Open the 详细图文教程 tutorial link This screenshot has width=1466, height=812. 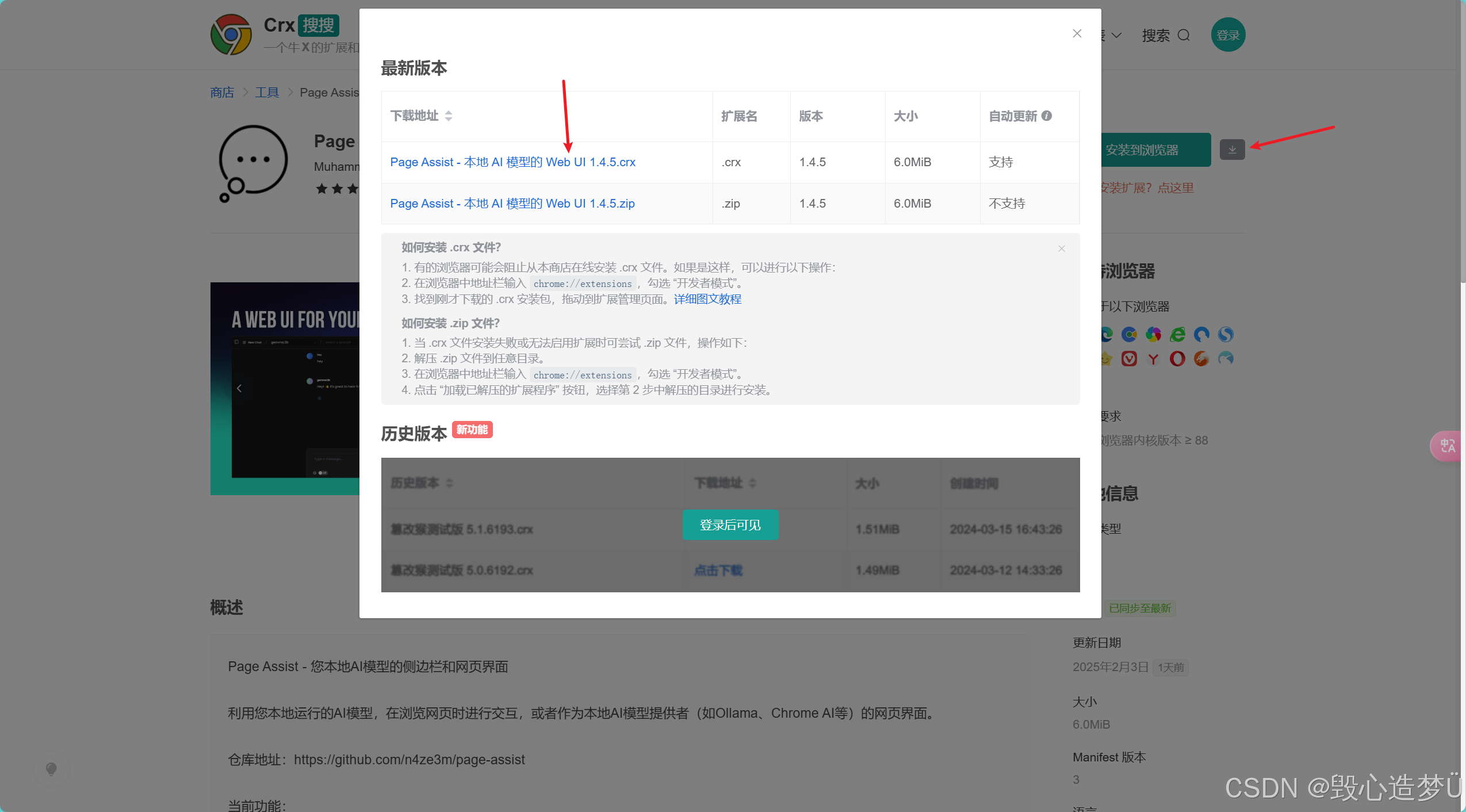707,299
